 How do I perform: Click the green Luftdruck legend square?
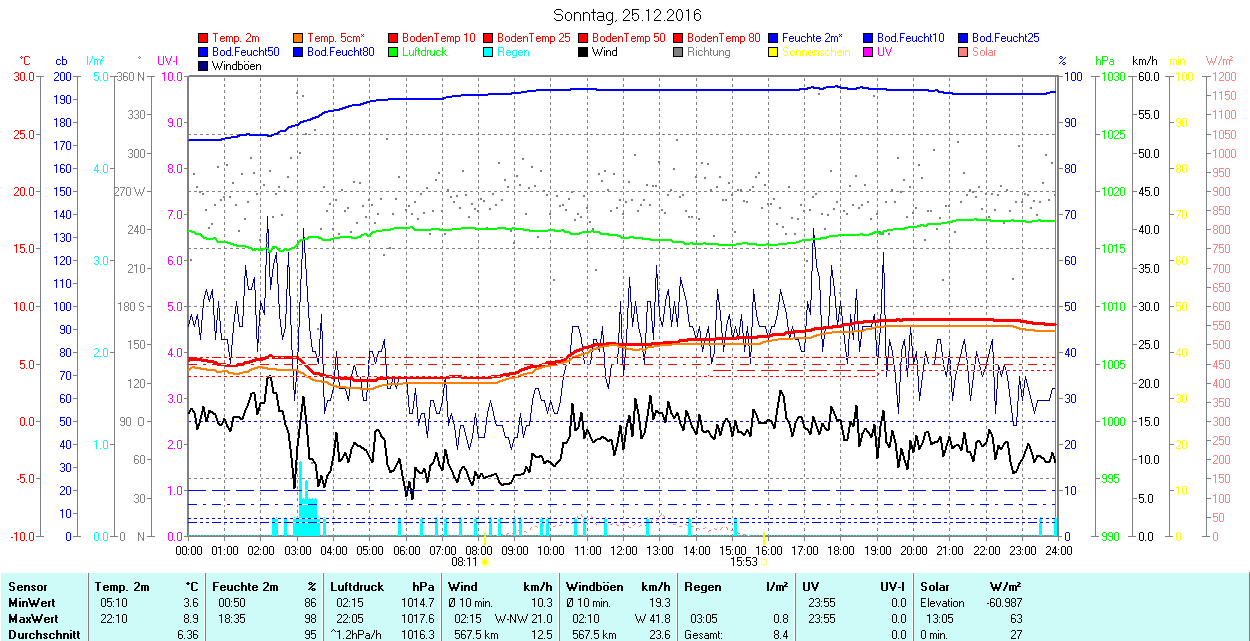pyautogui.click(x=393, y=52)
